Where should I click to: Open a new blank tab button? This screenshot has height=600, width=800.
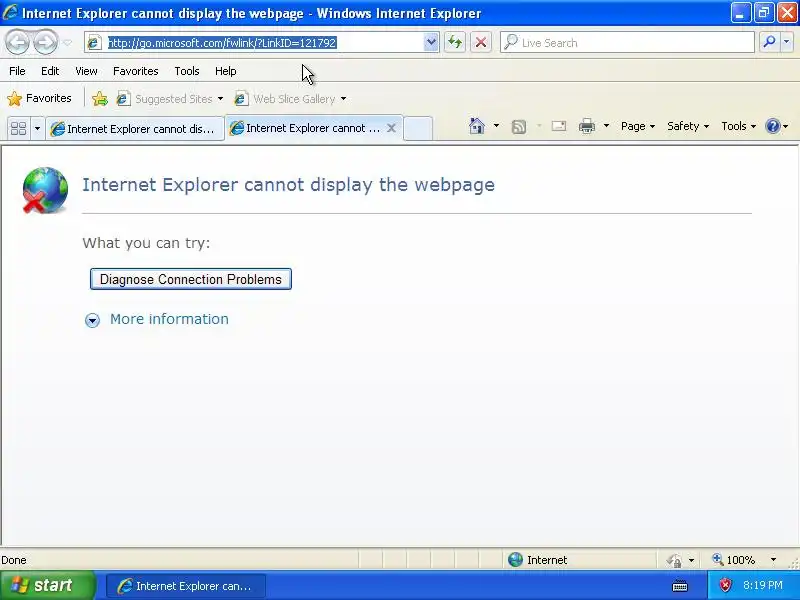click(x=418, y=128)
